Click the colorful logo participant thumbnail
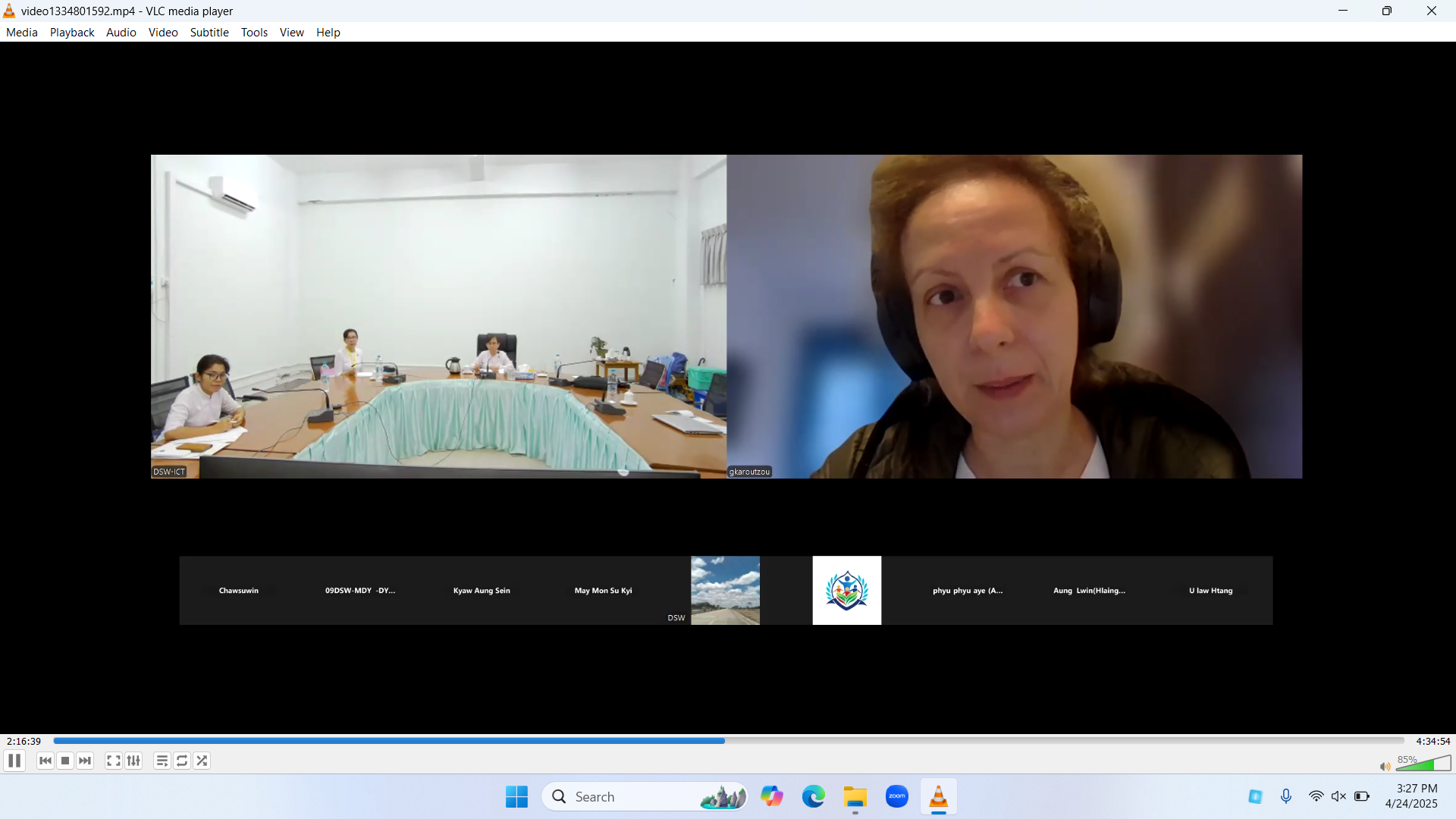Screen dimensions: 1456x819 (847, 590)
